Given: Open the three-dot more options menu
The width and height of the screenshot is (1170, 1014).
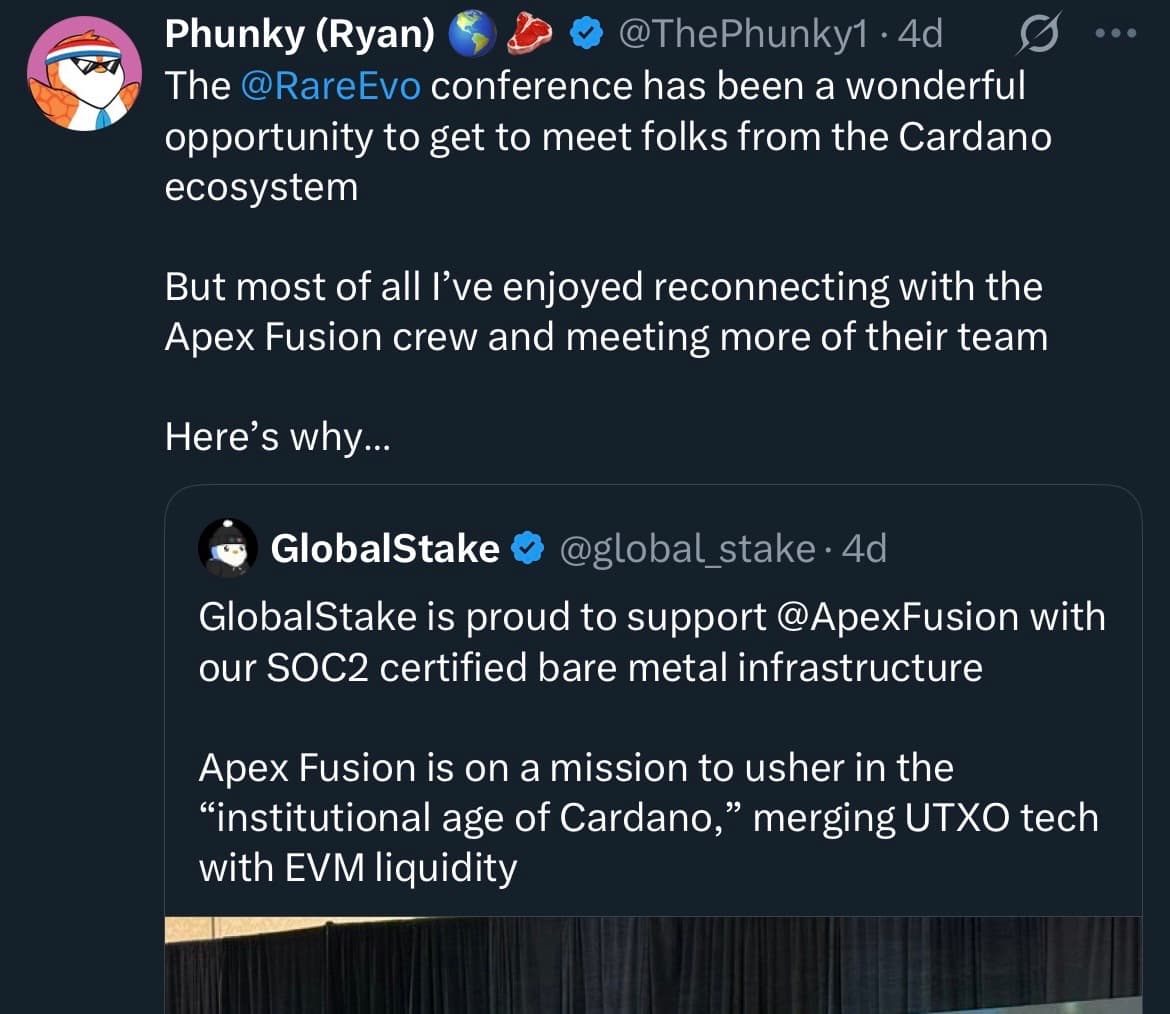Looking at the screenshot, I should [1118, 34].
